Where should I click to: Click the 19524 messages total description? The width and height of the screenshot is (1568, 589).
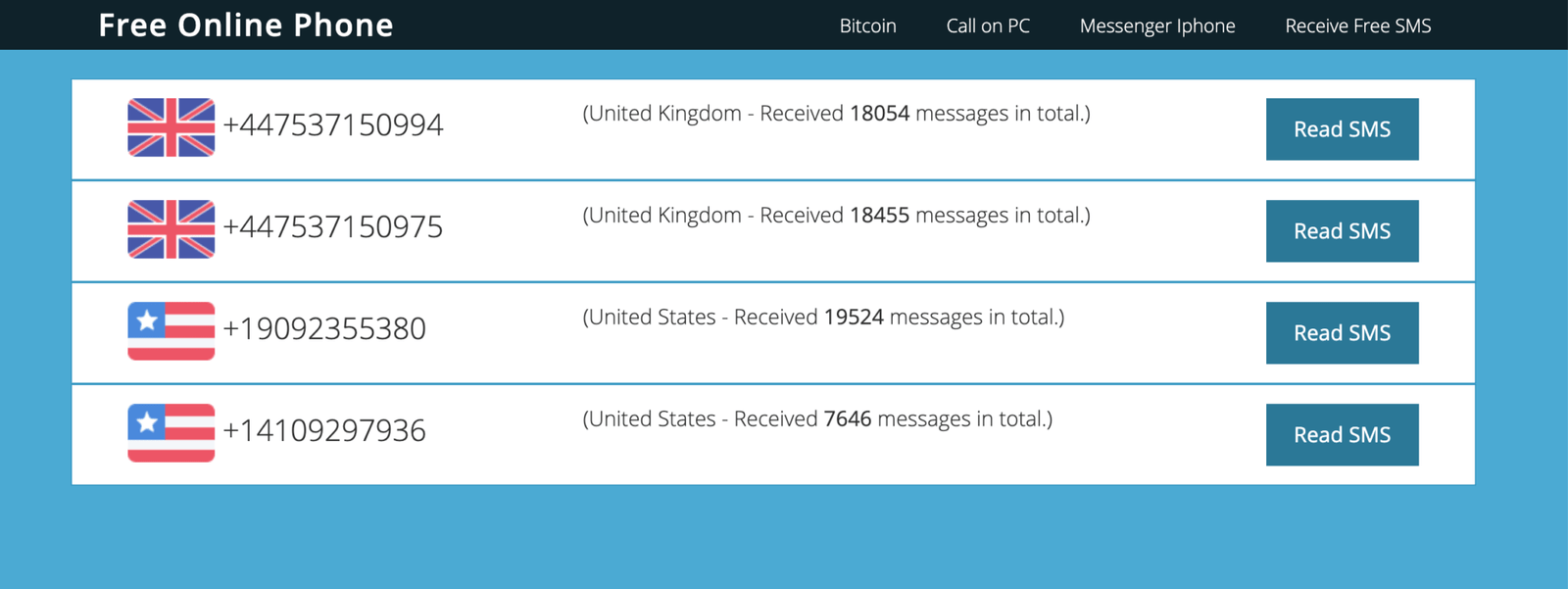pyautogui.click(x=823, y=318)
